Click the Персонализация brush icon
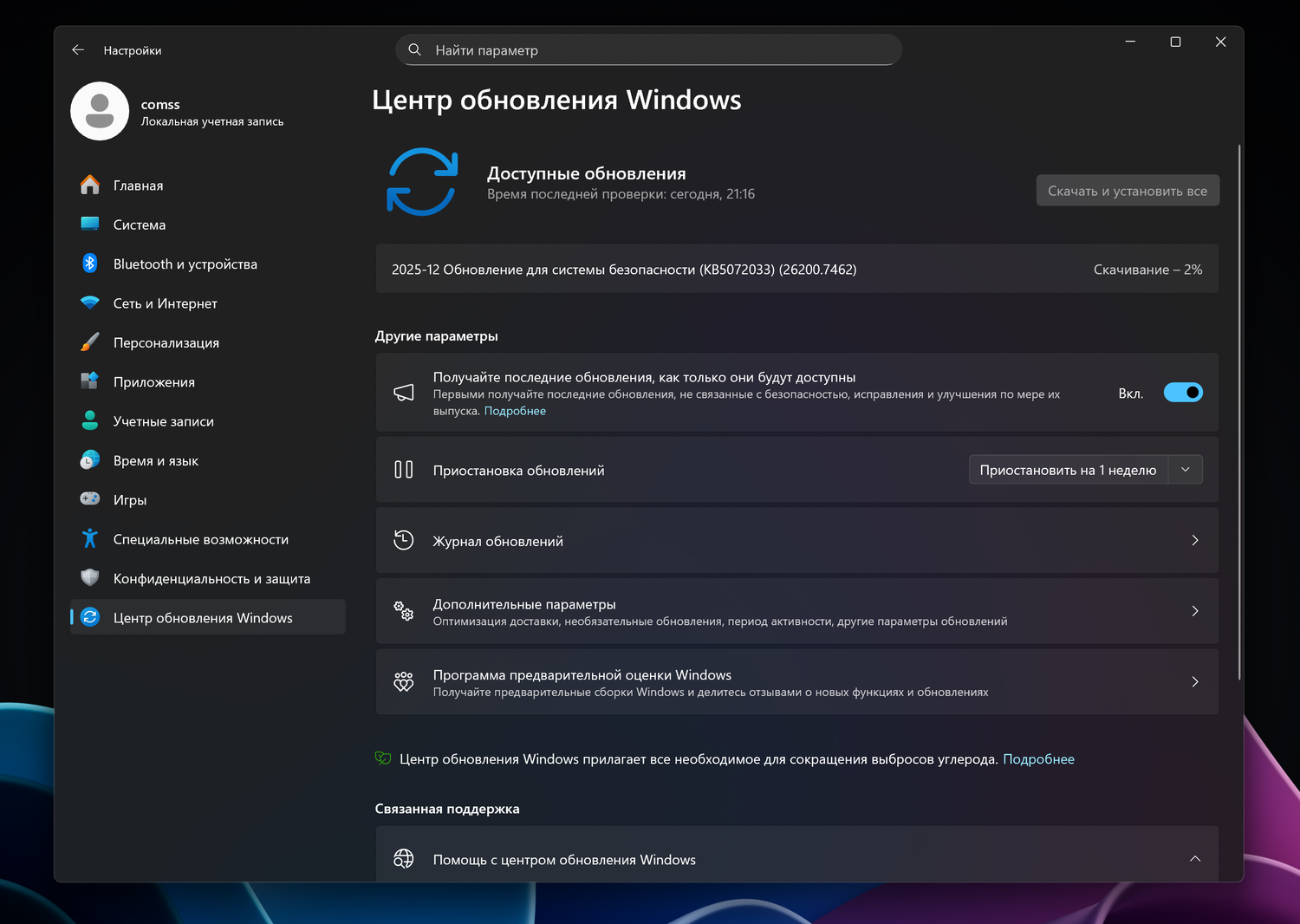The height and width of the screenshot is (924, 1300). point(90,342)
